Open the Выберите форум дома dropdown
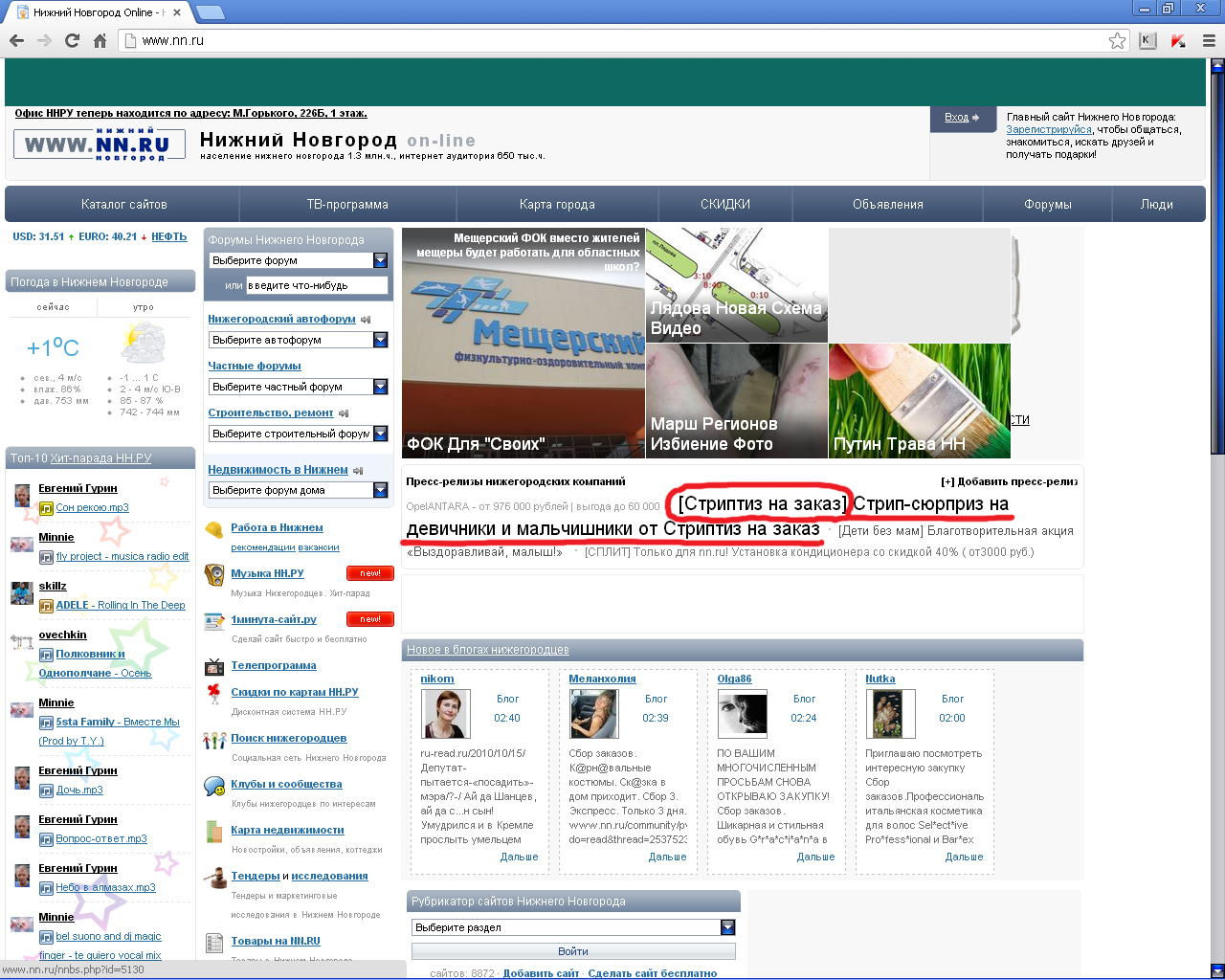 tap(298, 490)
